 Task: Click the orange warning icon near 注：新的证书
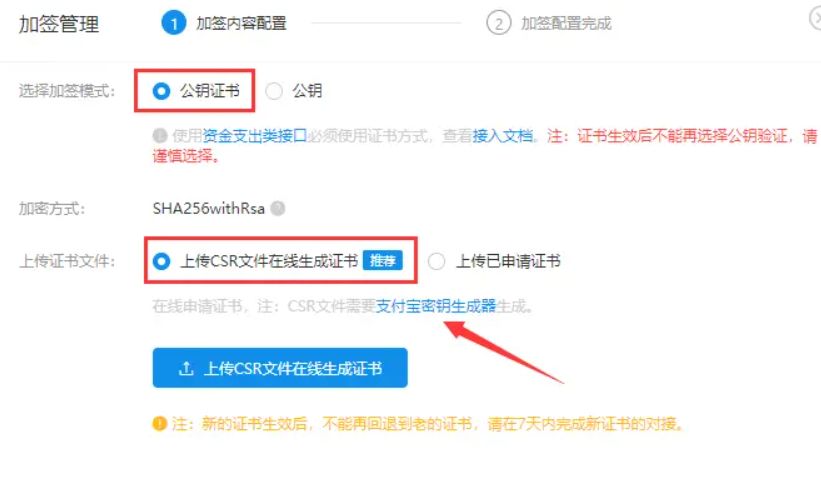click(160, 423)
